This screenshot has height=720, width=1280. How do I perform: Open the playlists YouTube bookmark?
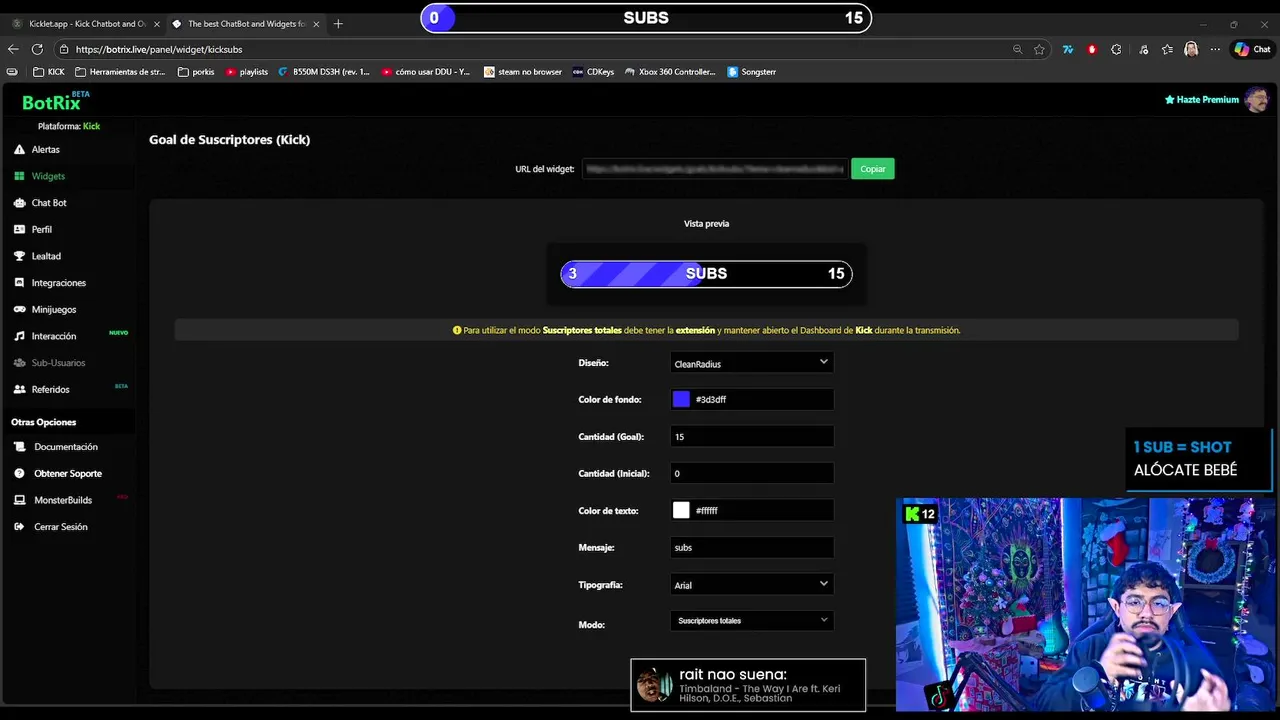247,72
